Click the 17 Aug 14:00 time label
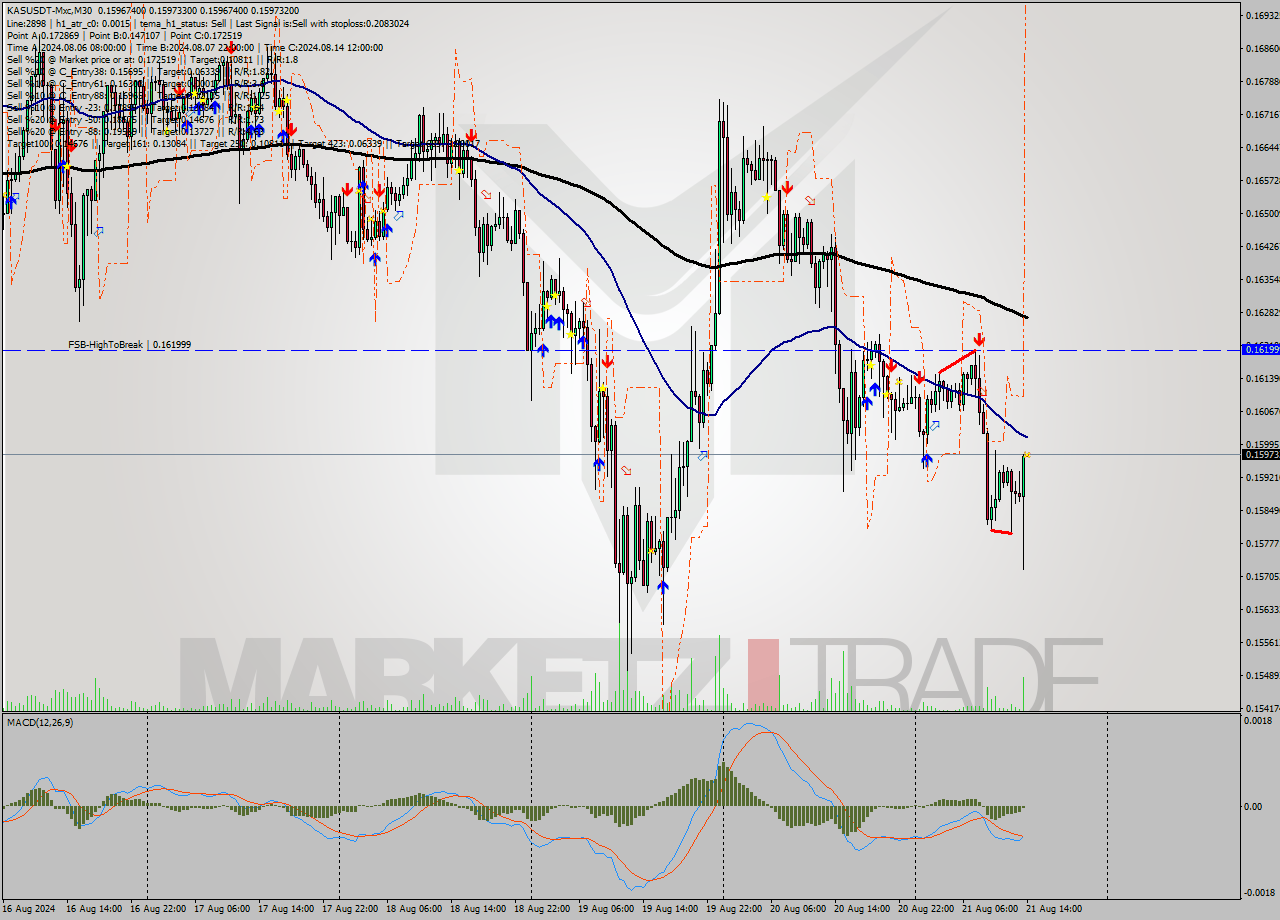 285,909
